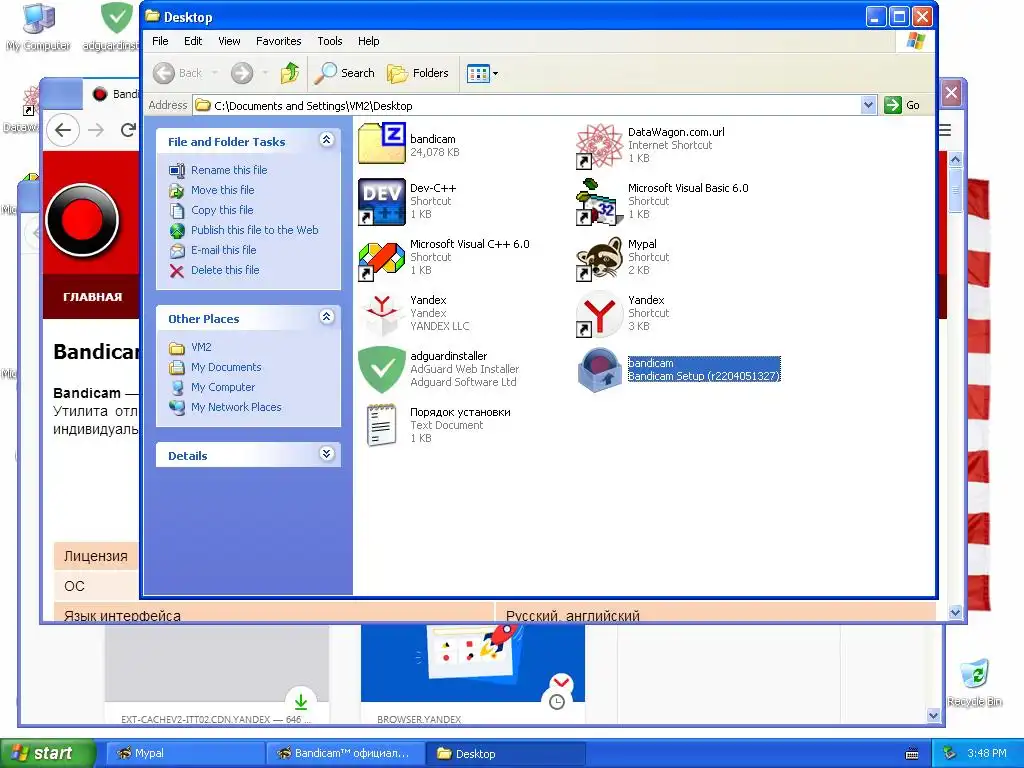Viewport: 1024px width, 768px height.
Task: Click the Desktop taskbar button
Action: pos(505,753)
